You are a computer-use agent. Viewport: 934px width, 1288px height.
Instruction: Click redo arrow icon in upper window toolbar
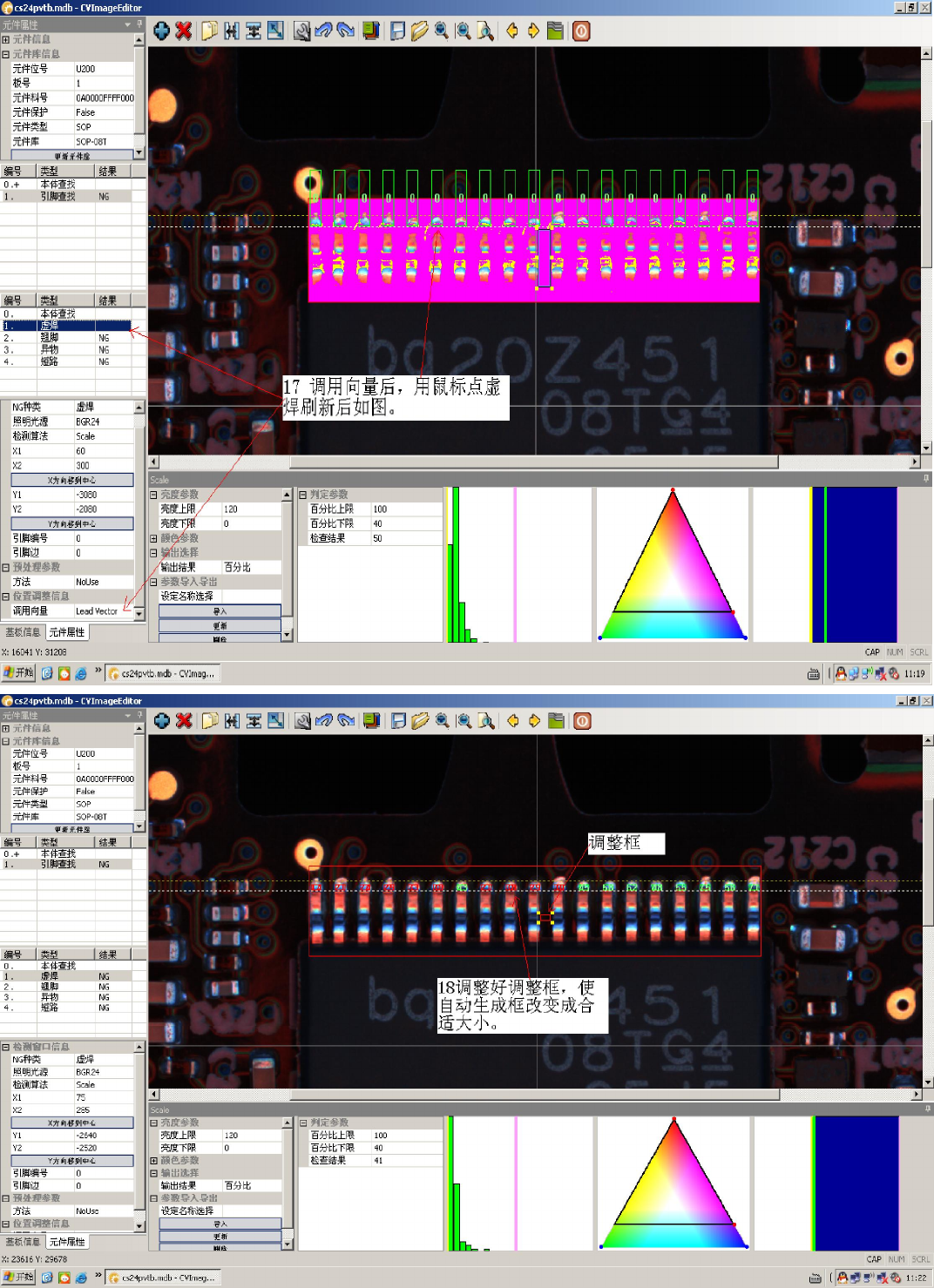click(x=346, y=31)
